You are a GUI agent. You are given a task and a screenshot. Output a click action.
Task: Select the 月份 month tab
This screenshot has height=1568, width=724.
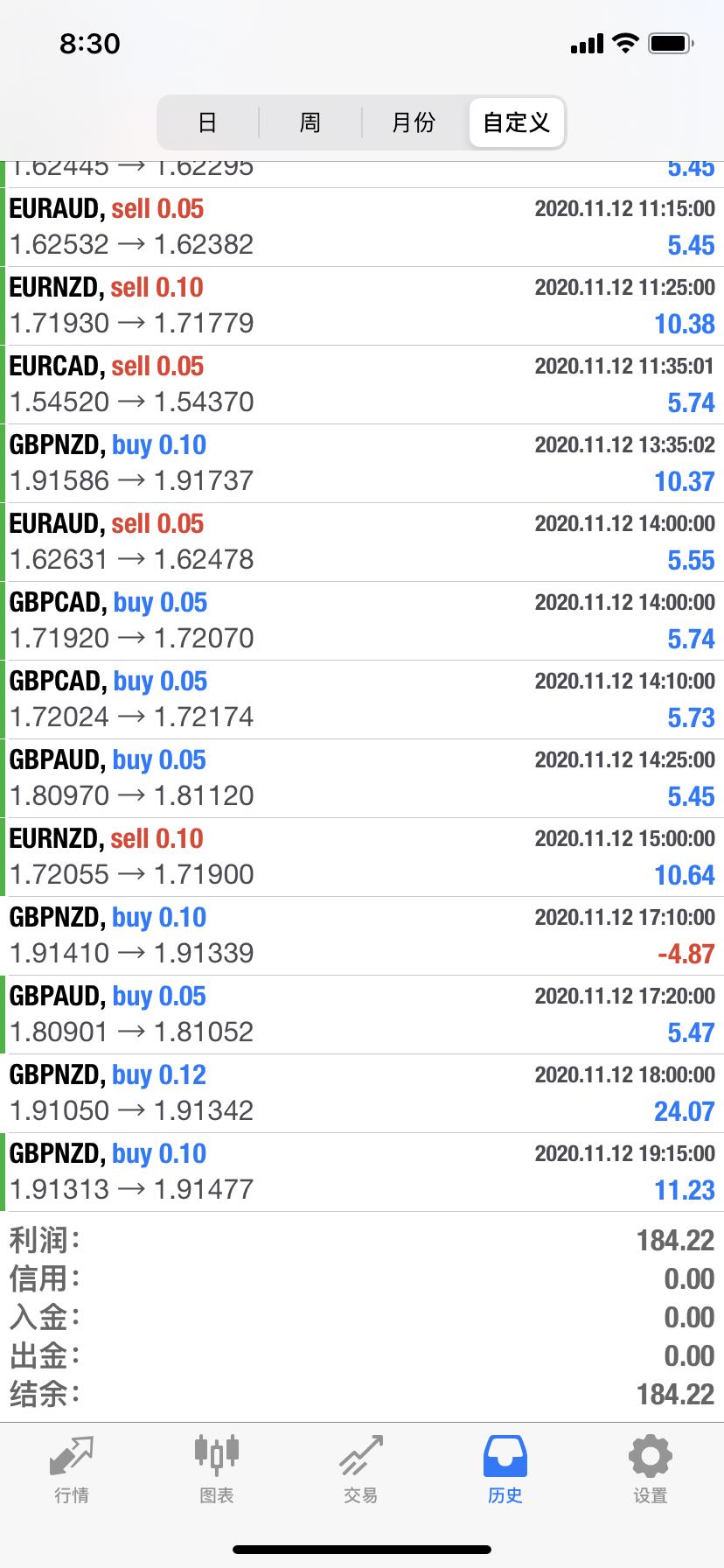(414, 122)
